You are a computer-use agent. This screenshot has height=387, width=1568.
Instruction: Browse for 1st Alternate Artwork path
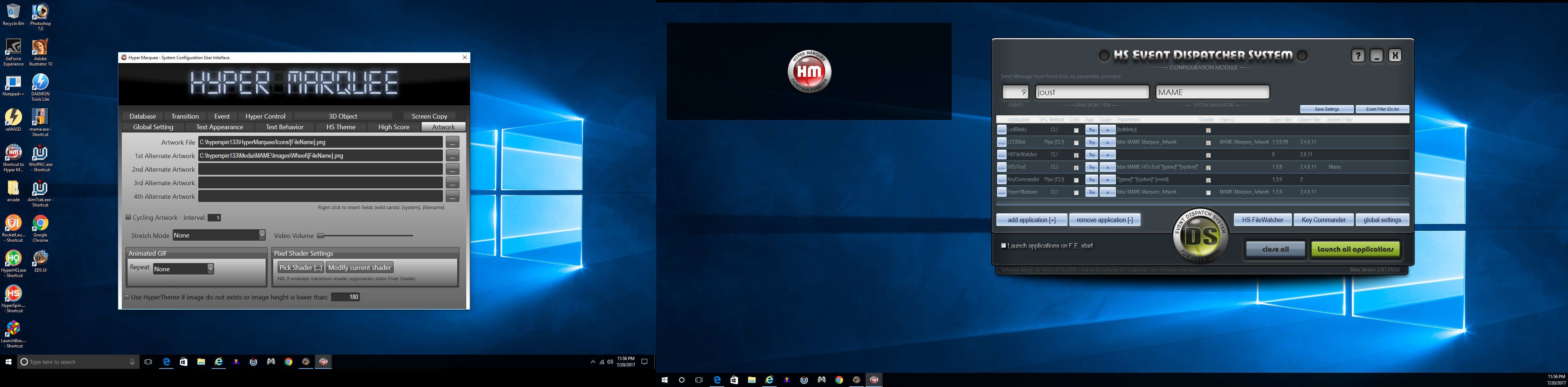click(452, 156)
